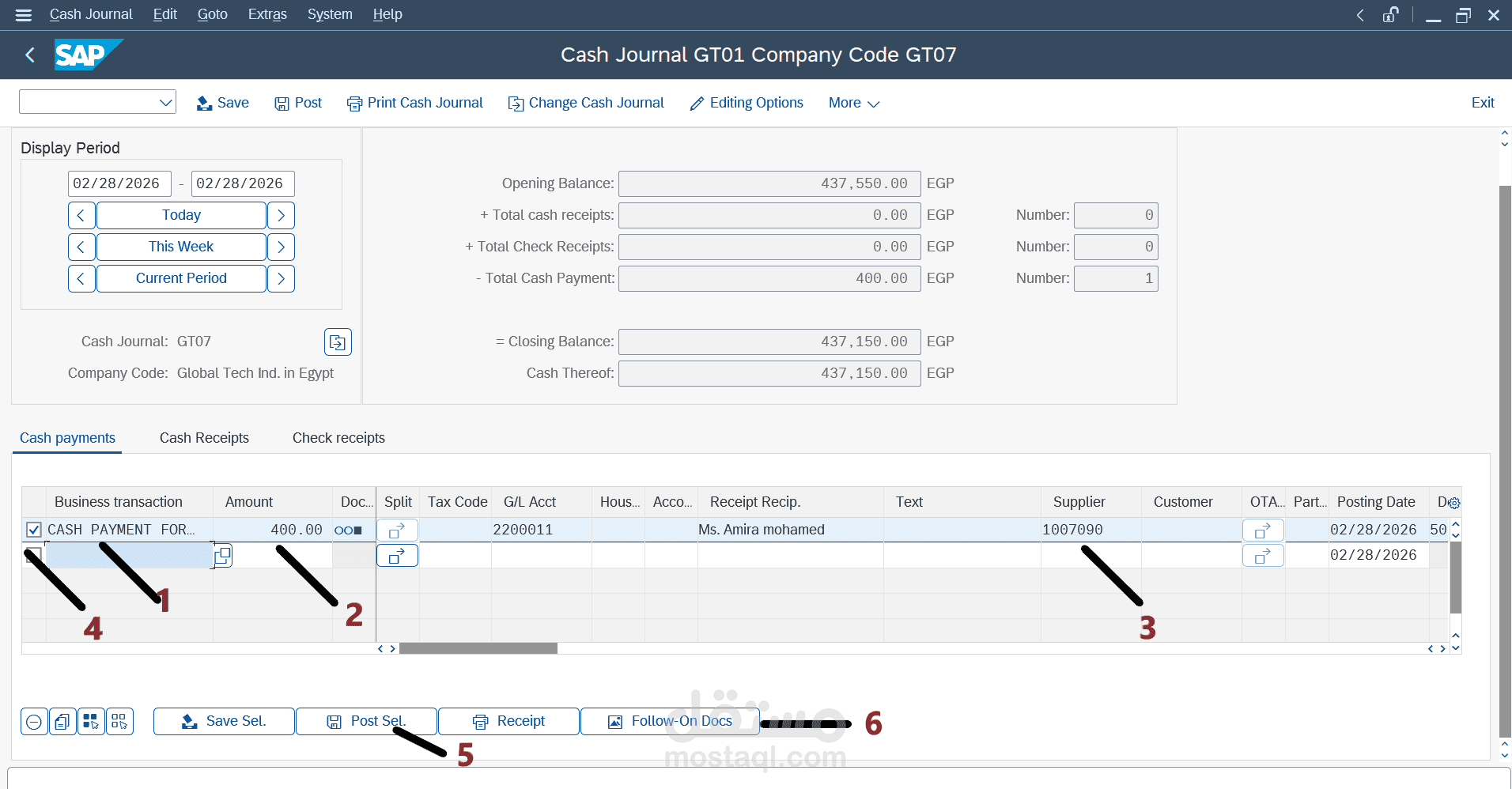
Task: Click the copy icon next to Cash Journal GT07
Action: point(338,342)
